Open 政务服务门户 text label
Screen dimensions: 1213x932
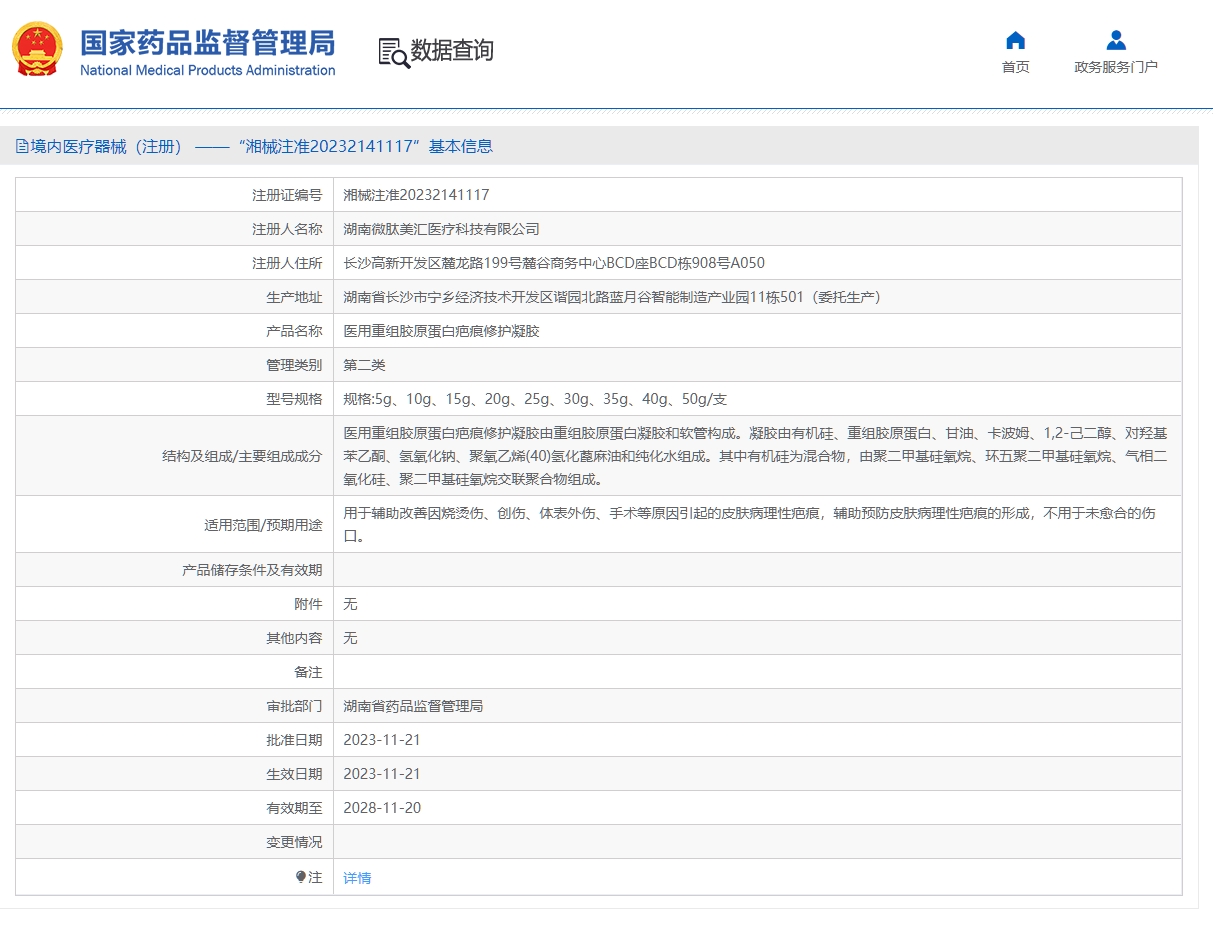click(x=1116, y=67)
